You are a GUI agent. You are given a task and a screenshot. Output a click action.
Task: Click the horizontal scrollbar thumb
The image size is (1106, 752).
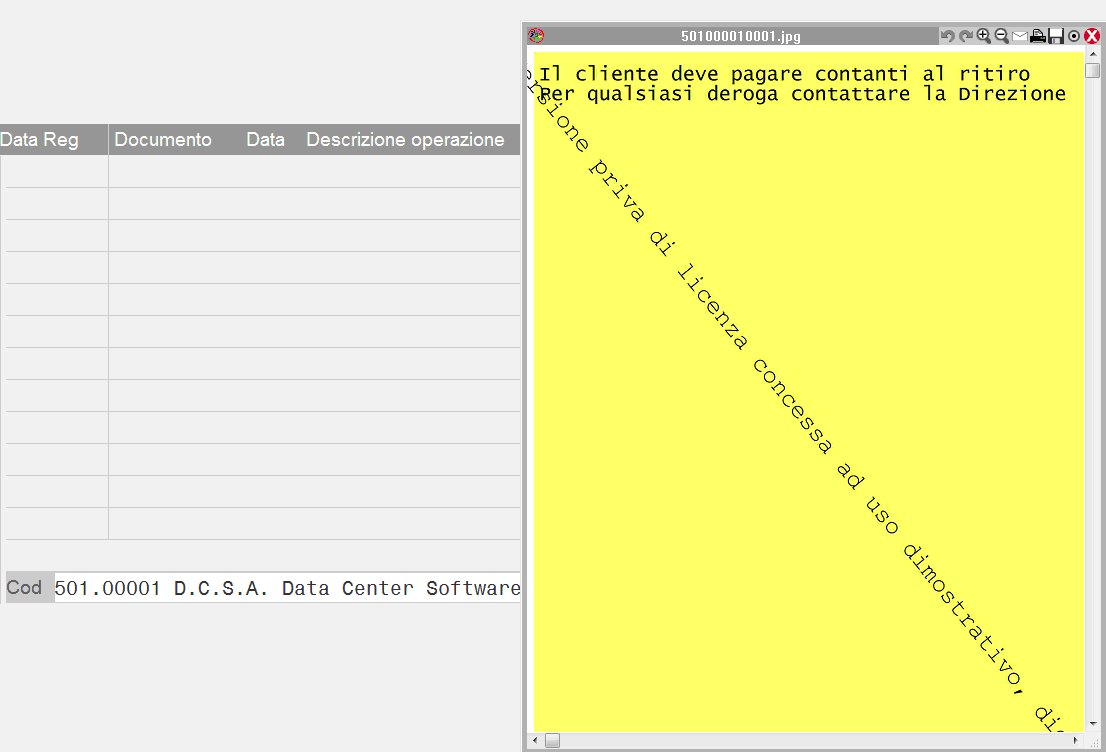click(x=552, y=740)
